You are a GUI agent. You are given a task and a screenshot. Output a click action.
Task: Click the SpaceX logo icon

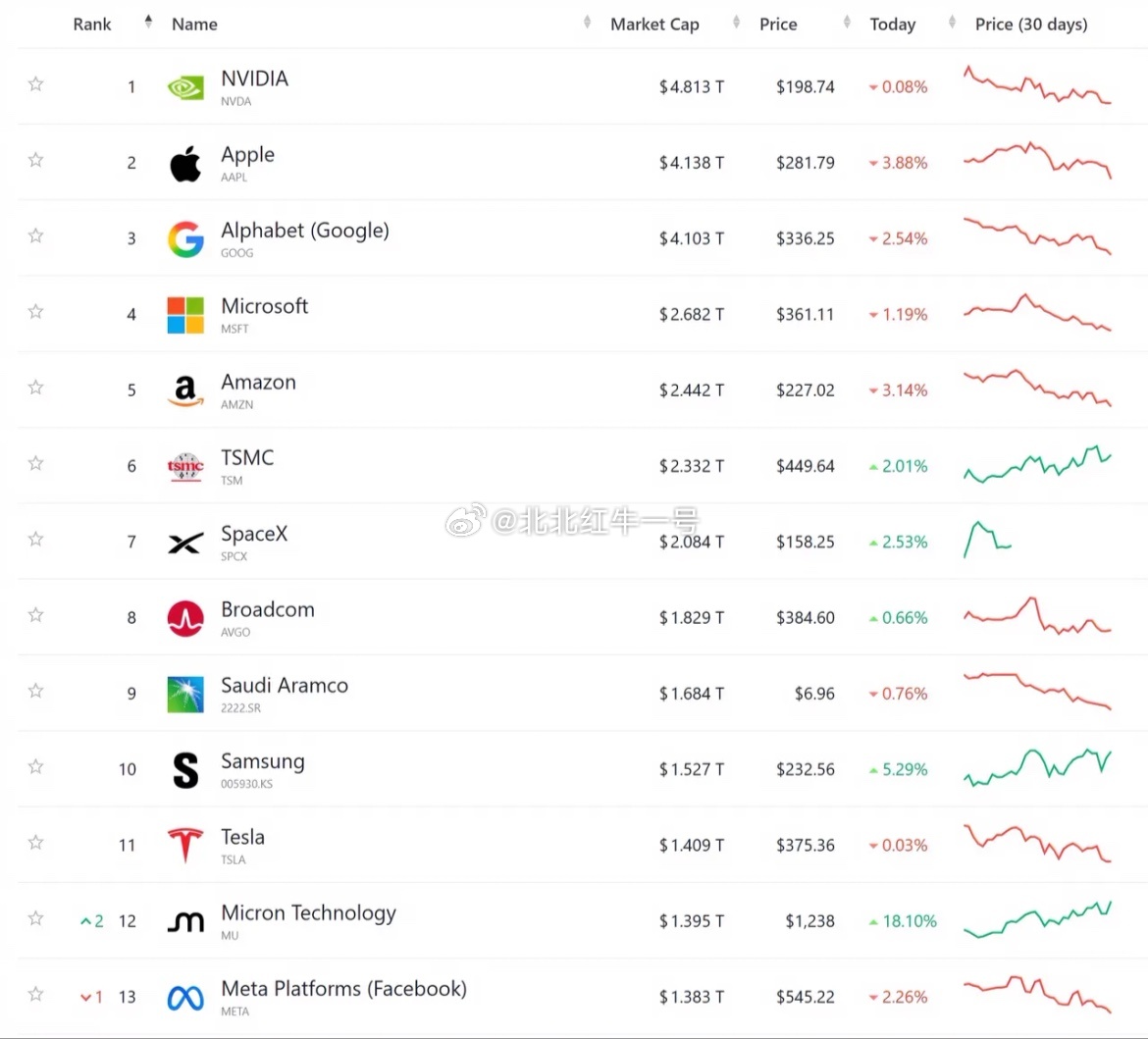point(185,543)
